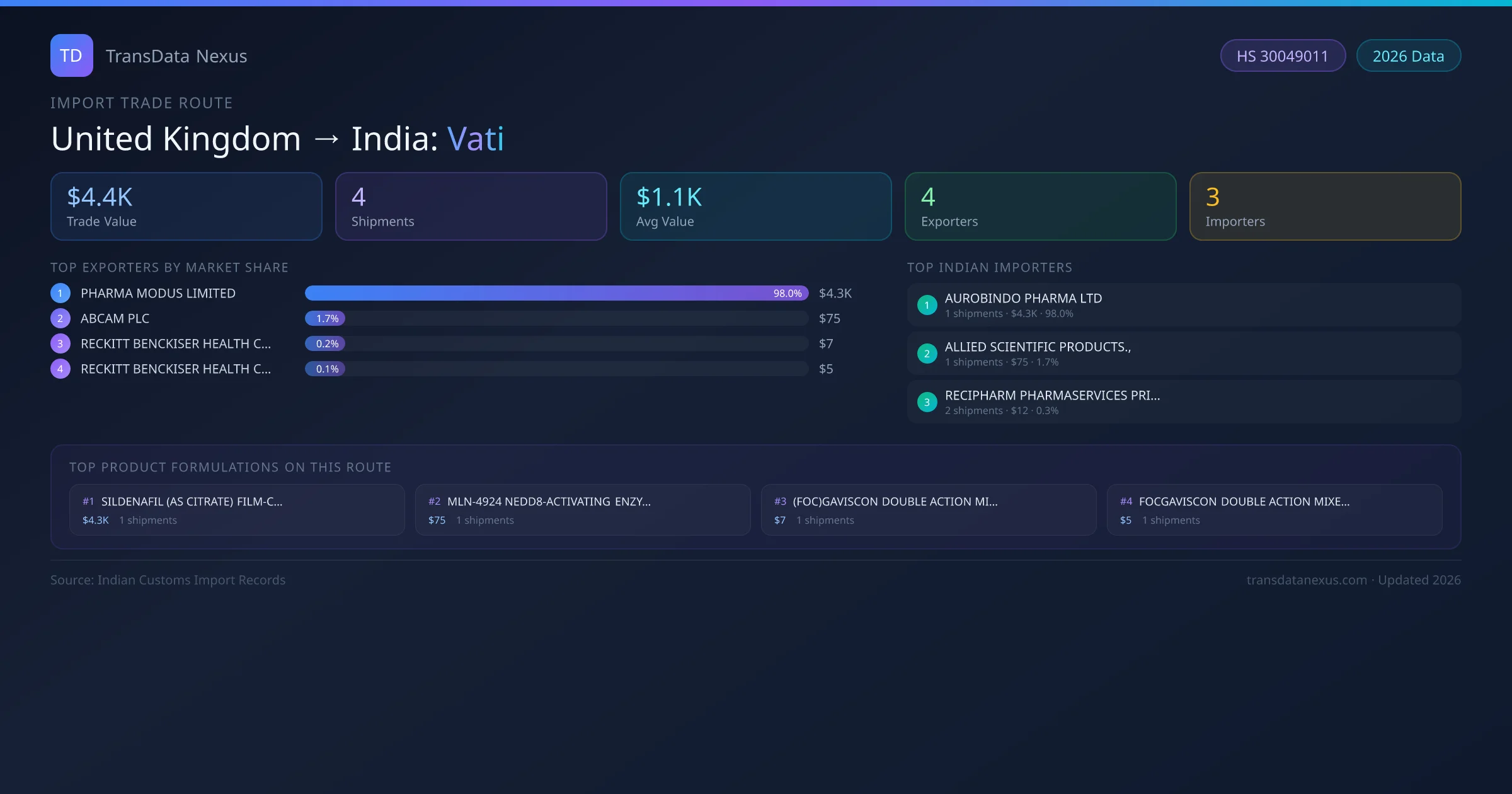Switch to the Exporters stat card

1040,206
